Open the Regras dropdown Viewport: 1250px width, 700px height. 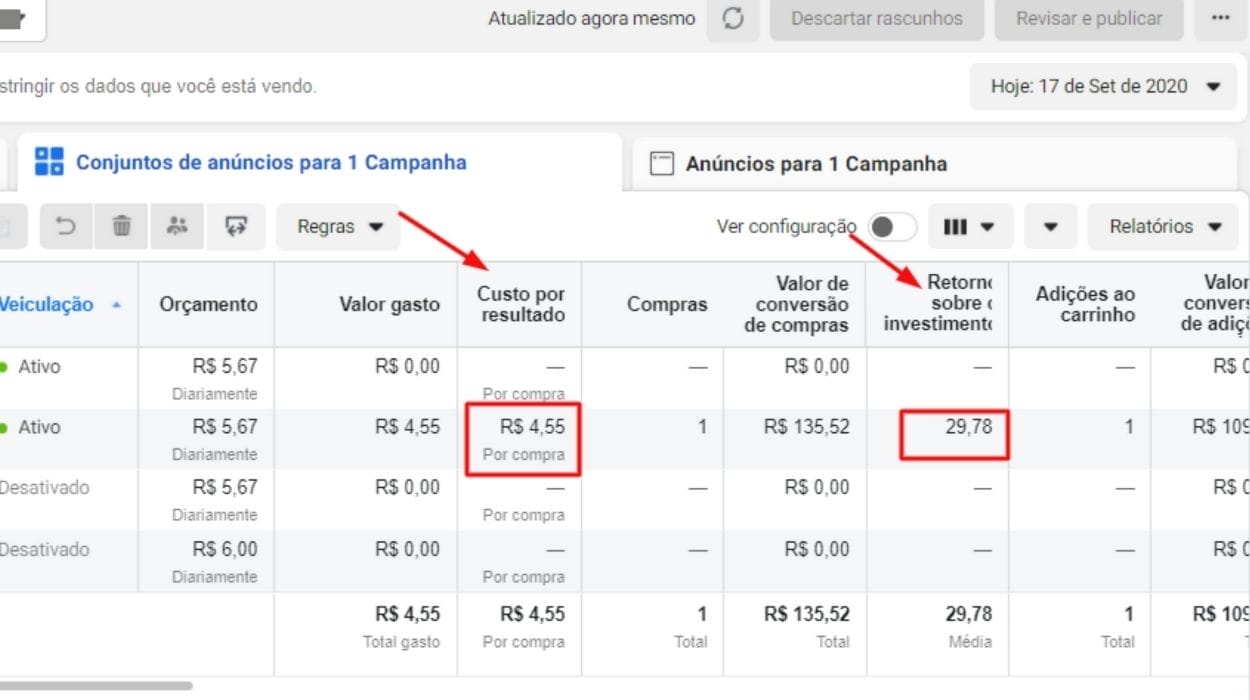[x=339, y=227]
